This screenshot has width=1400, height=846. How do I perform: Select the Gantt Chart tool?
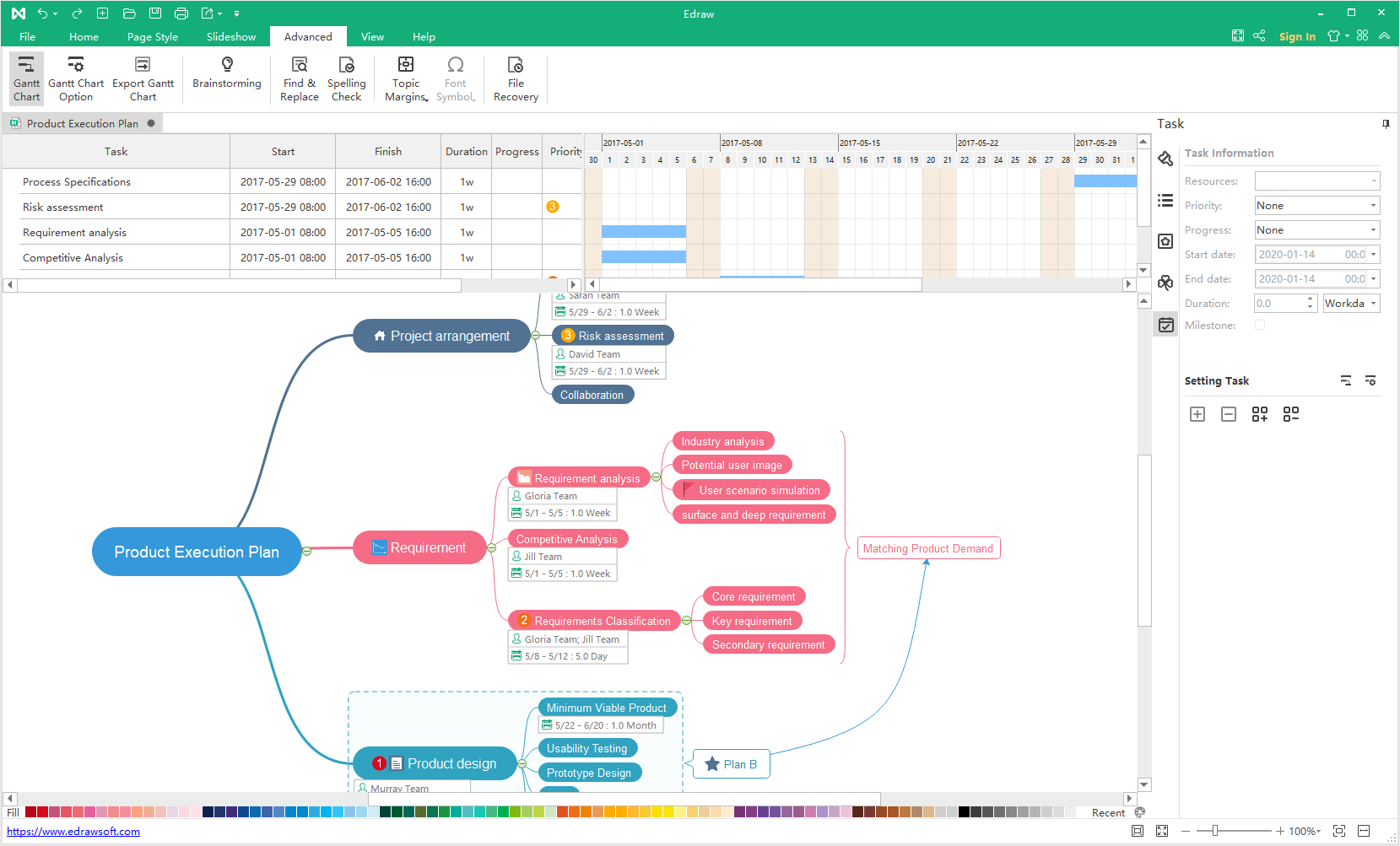(x=25, y=78)
